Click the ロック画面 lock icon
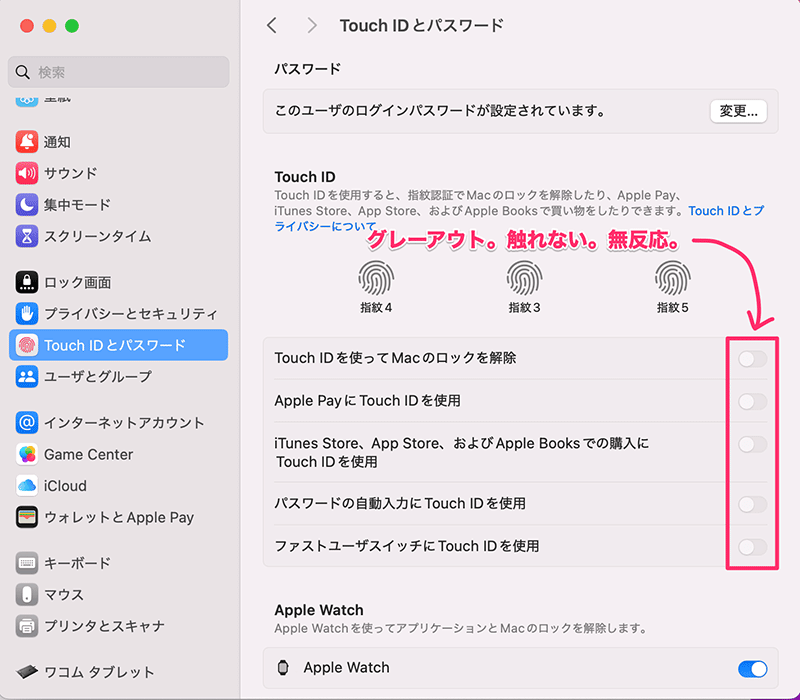Screen dimensions: 800x700 (x=27, y=282)
